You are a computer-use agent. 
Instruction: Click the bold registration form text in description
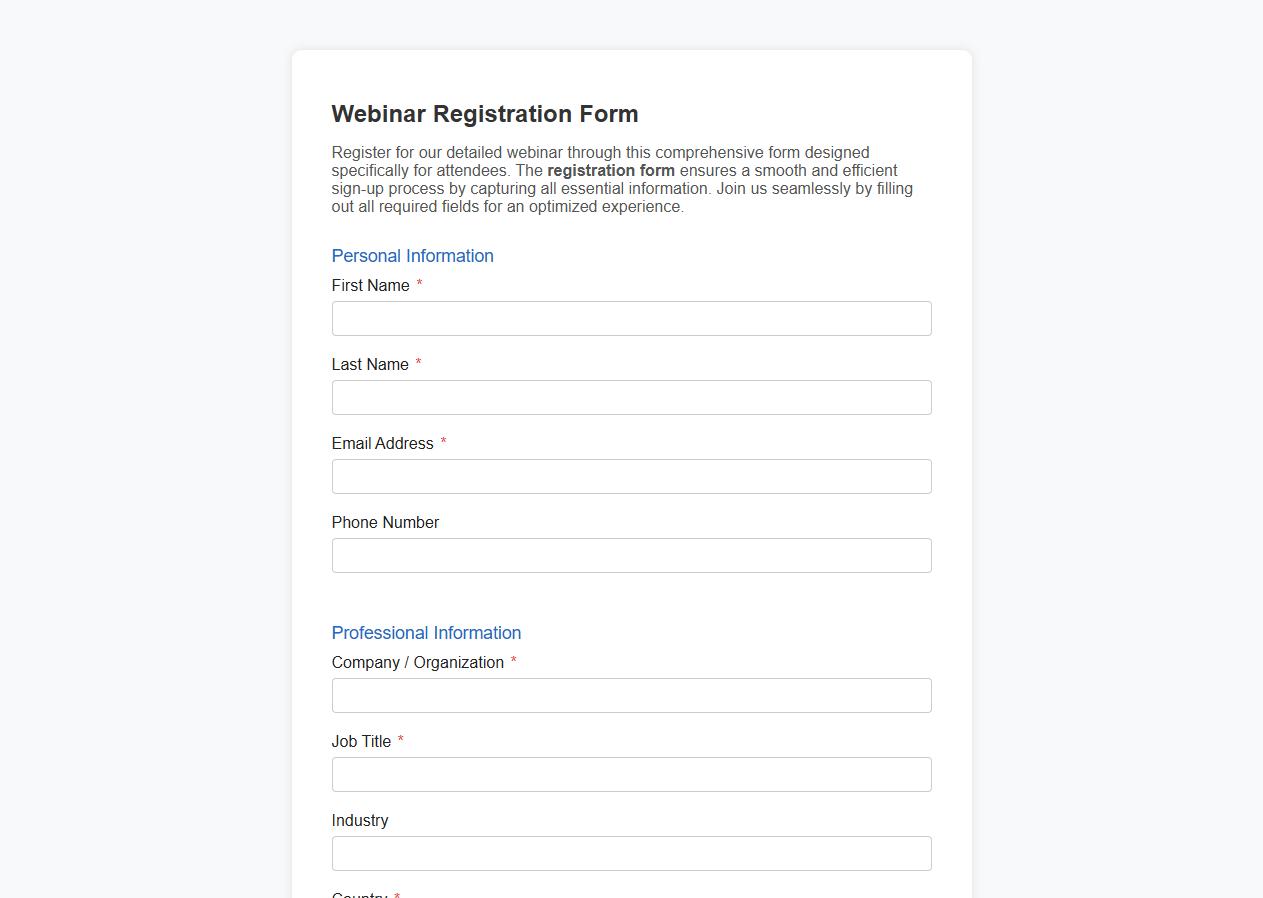pyautogui.click(x=611, y=170)
